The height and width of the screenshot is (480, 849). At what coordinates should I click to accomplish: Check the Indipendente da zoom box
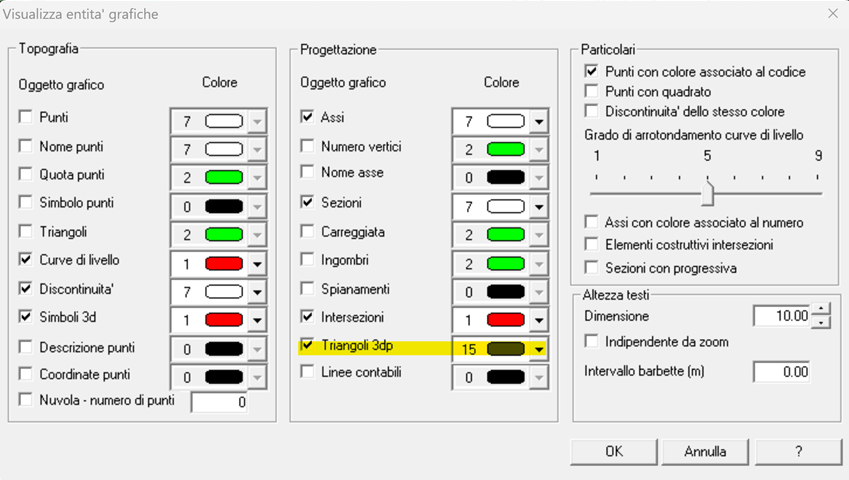click(x=592, y=342)
